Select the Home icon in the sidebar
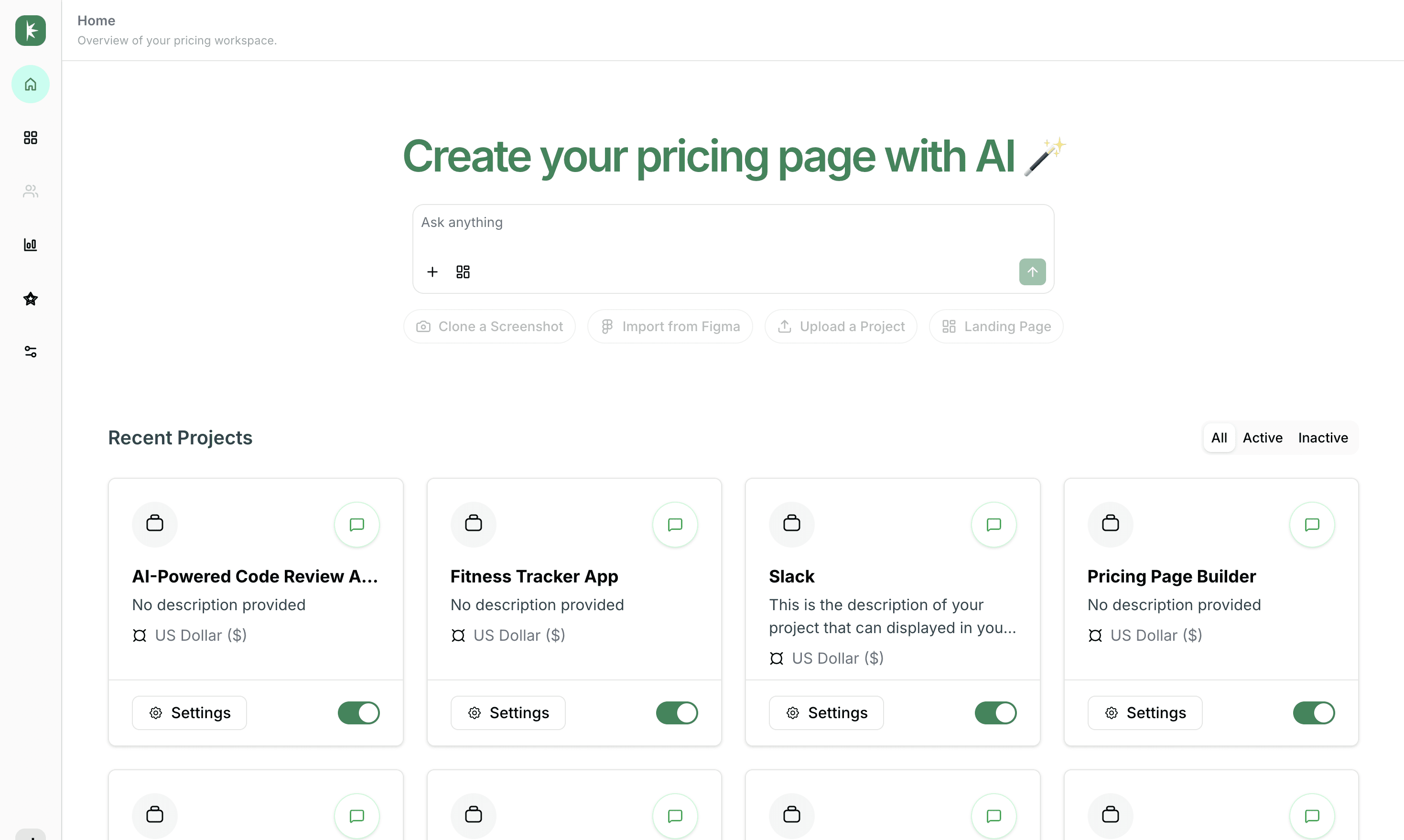 (30, 84)
